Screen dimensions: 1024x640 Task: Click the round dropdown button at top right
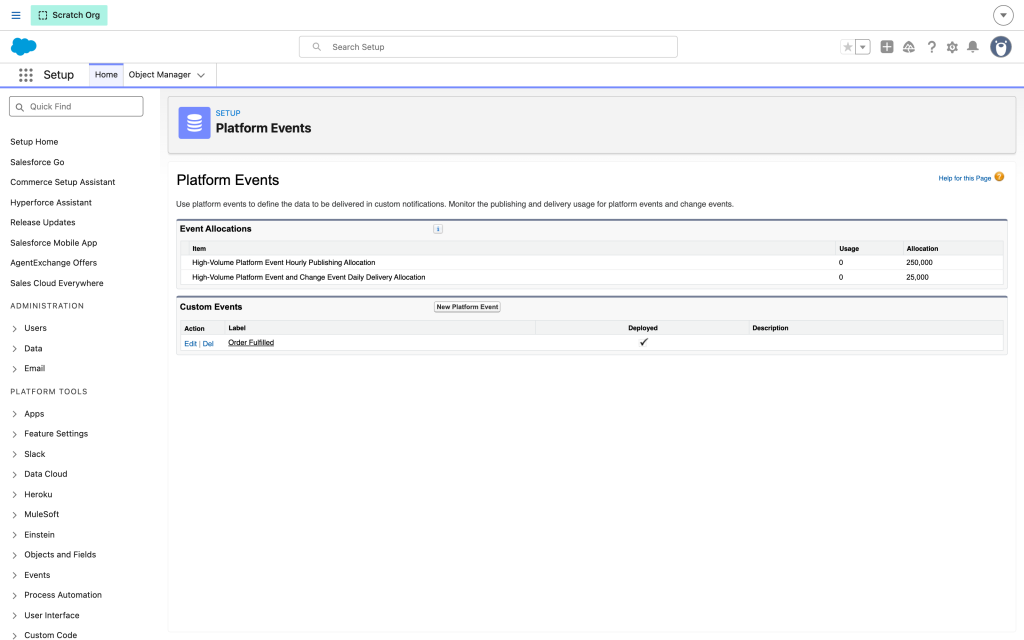(1003, 15)
